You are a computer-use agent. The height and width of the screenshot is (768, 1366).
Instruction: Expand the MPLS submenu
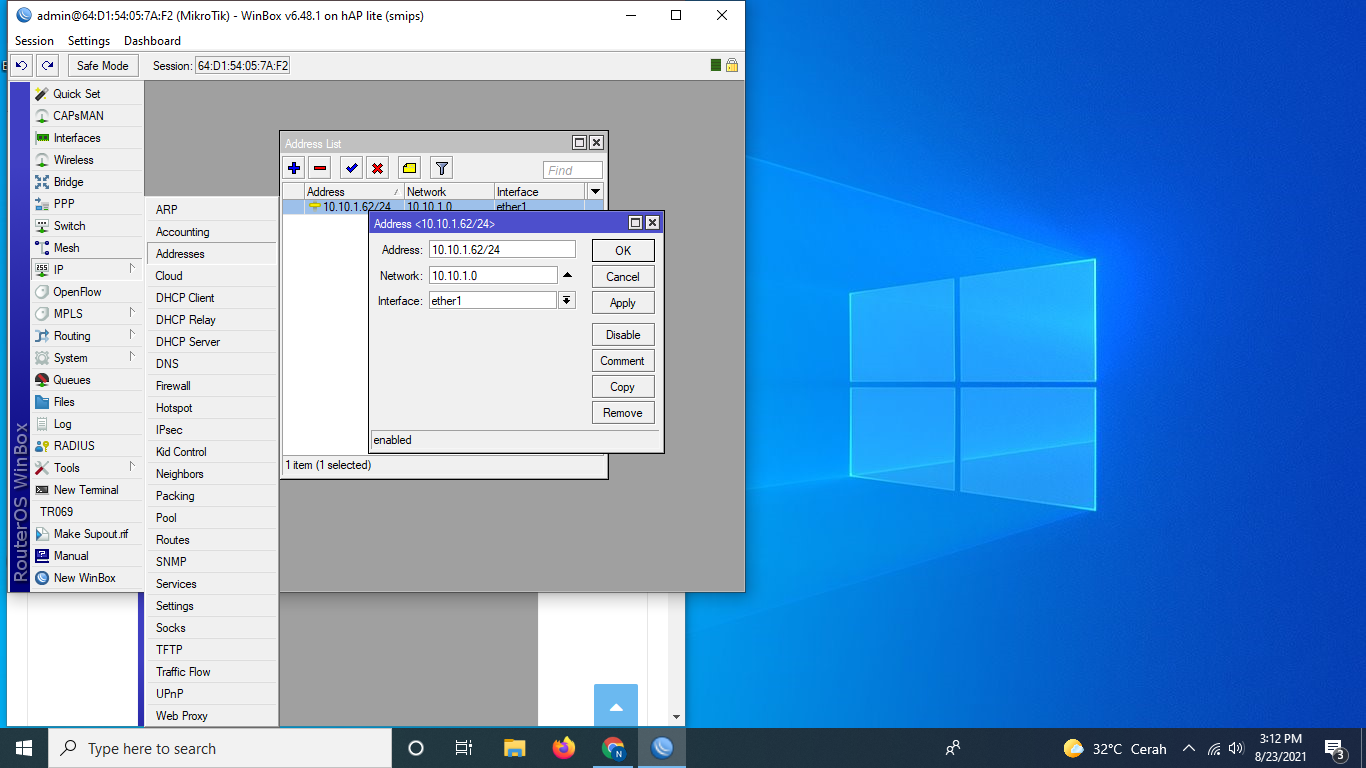87,313
